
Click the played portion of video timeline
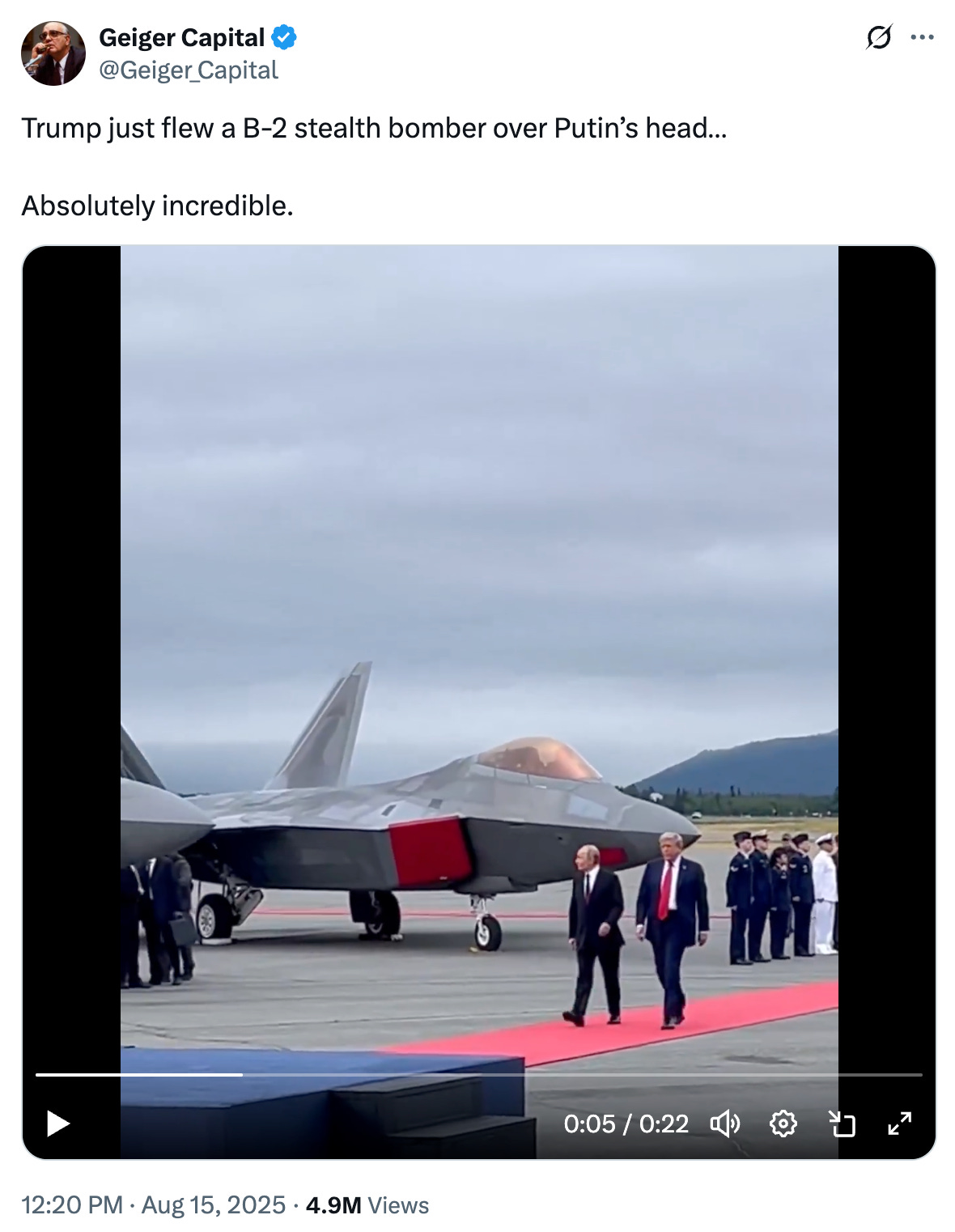pyautogui.click(x=139, y=1075)
